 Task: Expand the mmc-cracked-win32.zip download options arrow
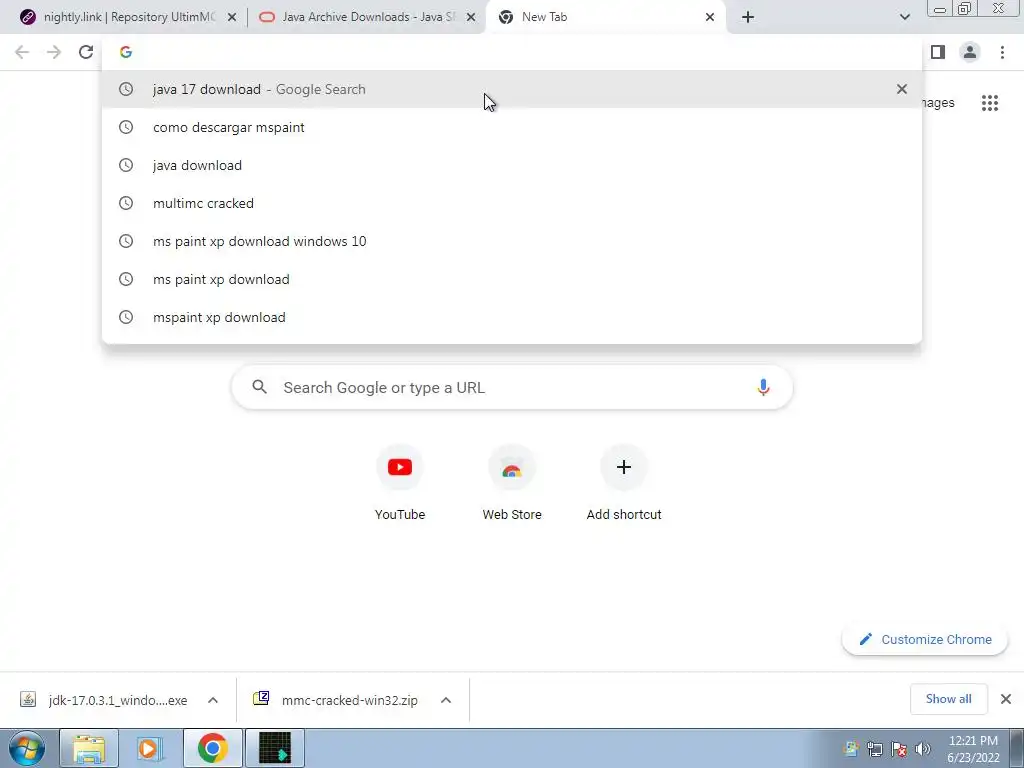446,700
